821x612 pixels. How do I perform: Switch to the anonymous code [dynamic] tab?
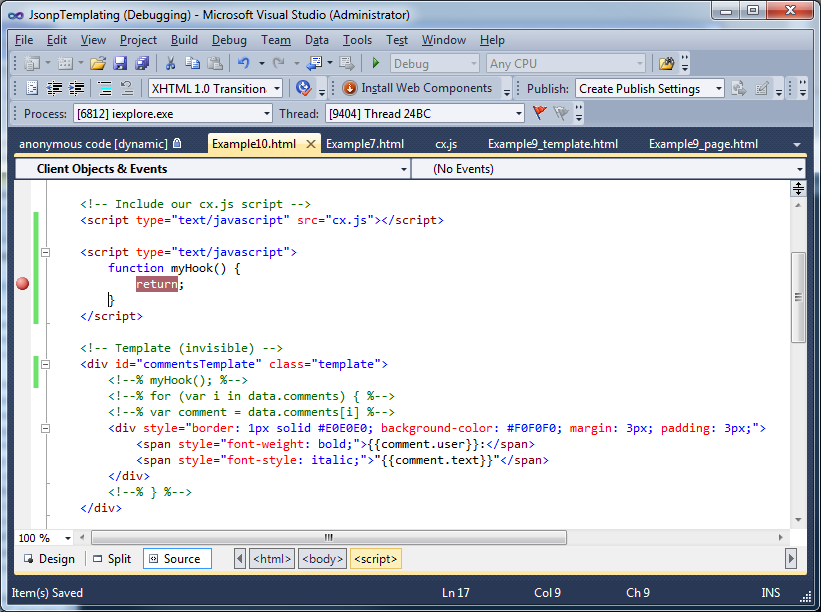pyautogui.click(x=99, y=144)
